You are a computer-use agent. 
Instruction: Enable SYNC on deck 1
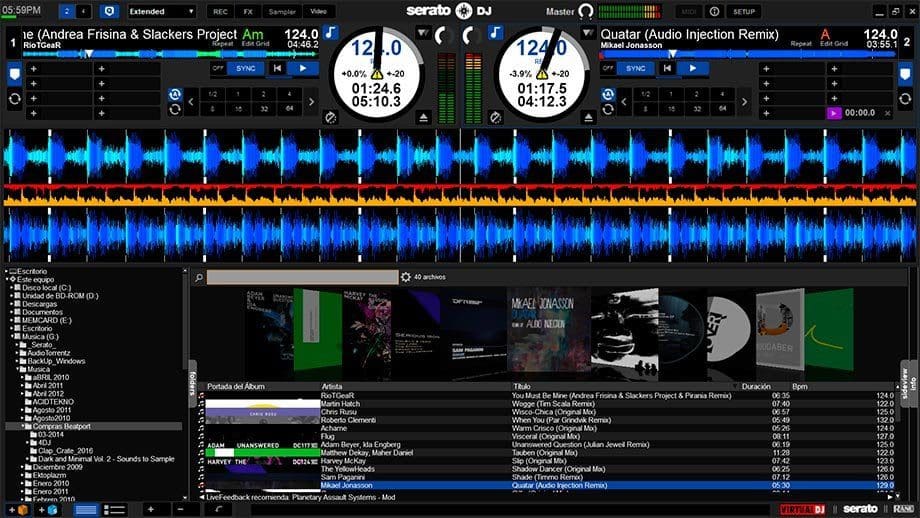pos(246,68)
